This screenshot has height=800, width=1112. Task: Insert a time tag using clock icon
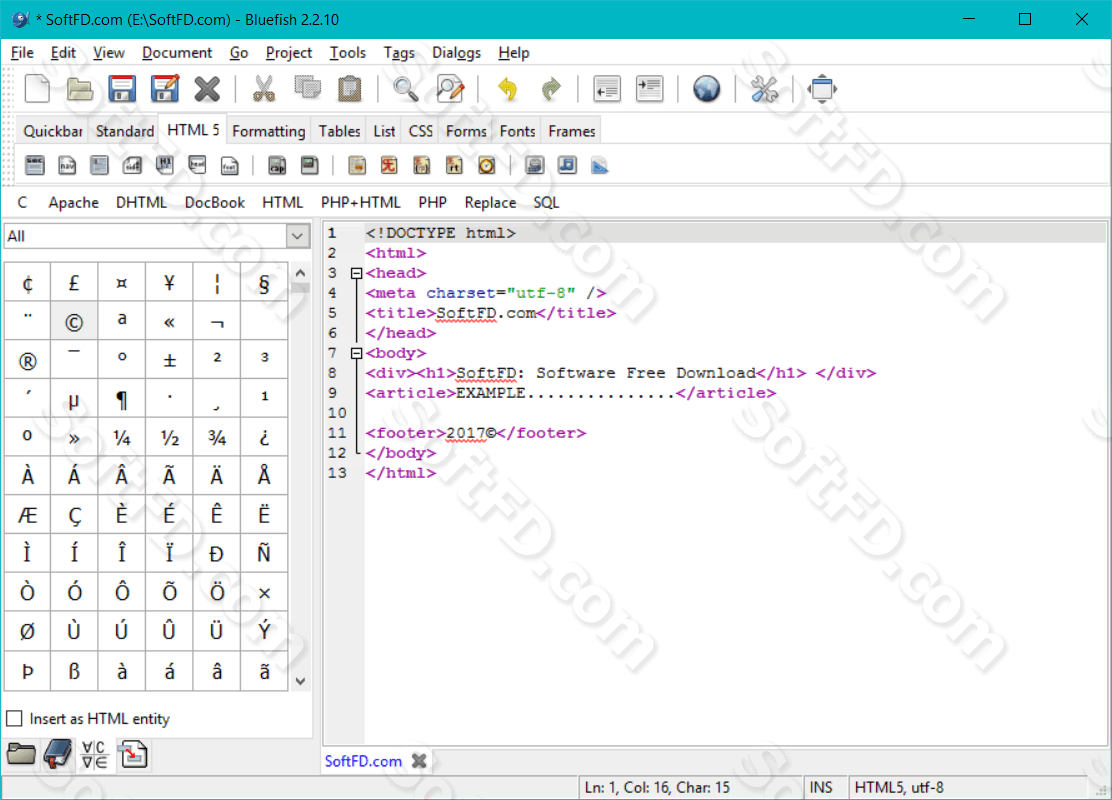(x=486, y=165)
